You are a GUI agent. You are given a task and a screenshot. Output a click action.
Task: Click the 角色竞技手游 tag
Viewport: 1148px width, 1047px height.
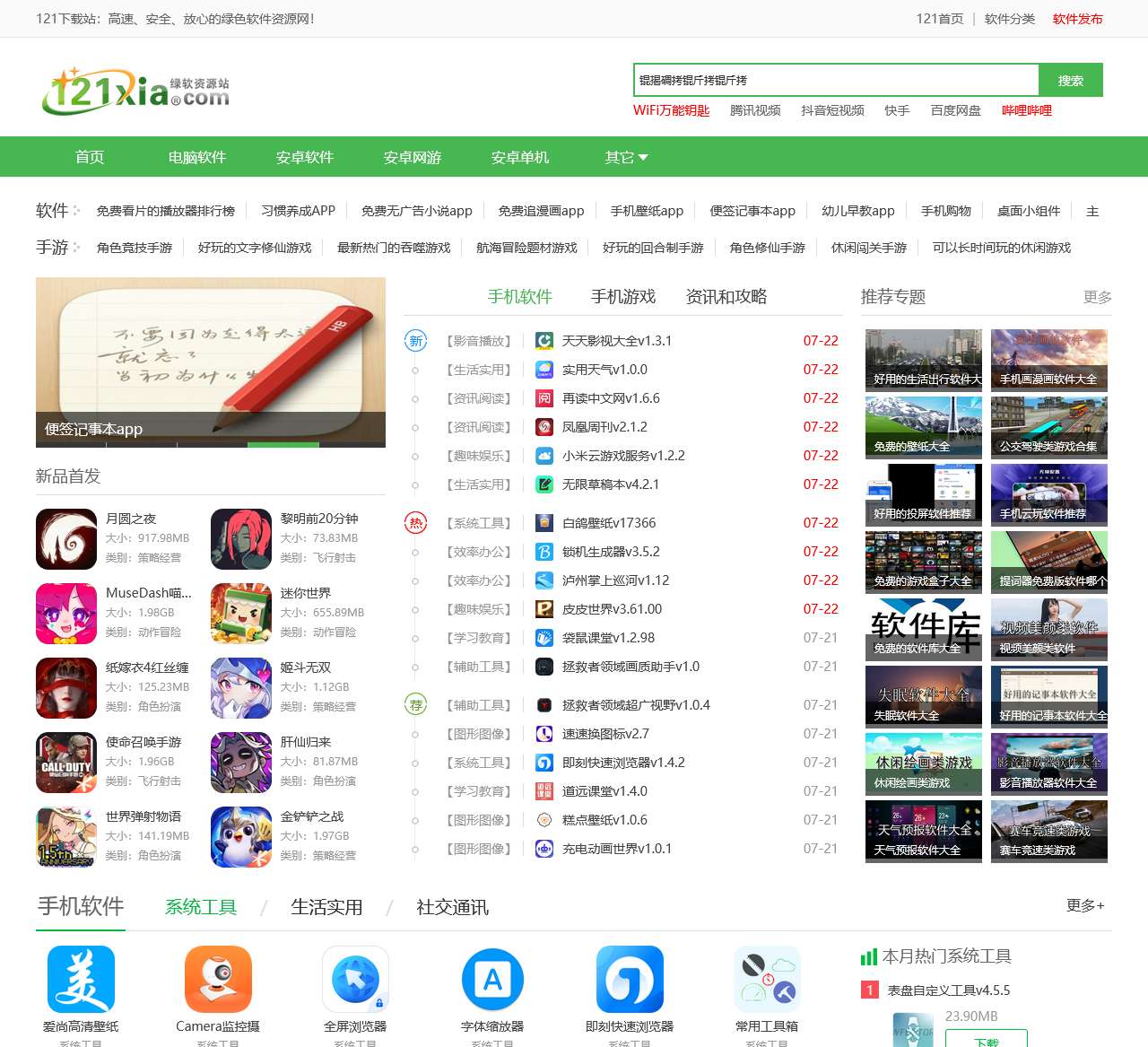pos(135,248)
